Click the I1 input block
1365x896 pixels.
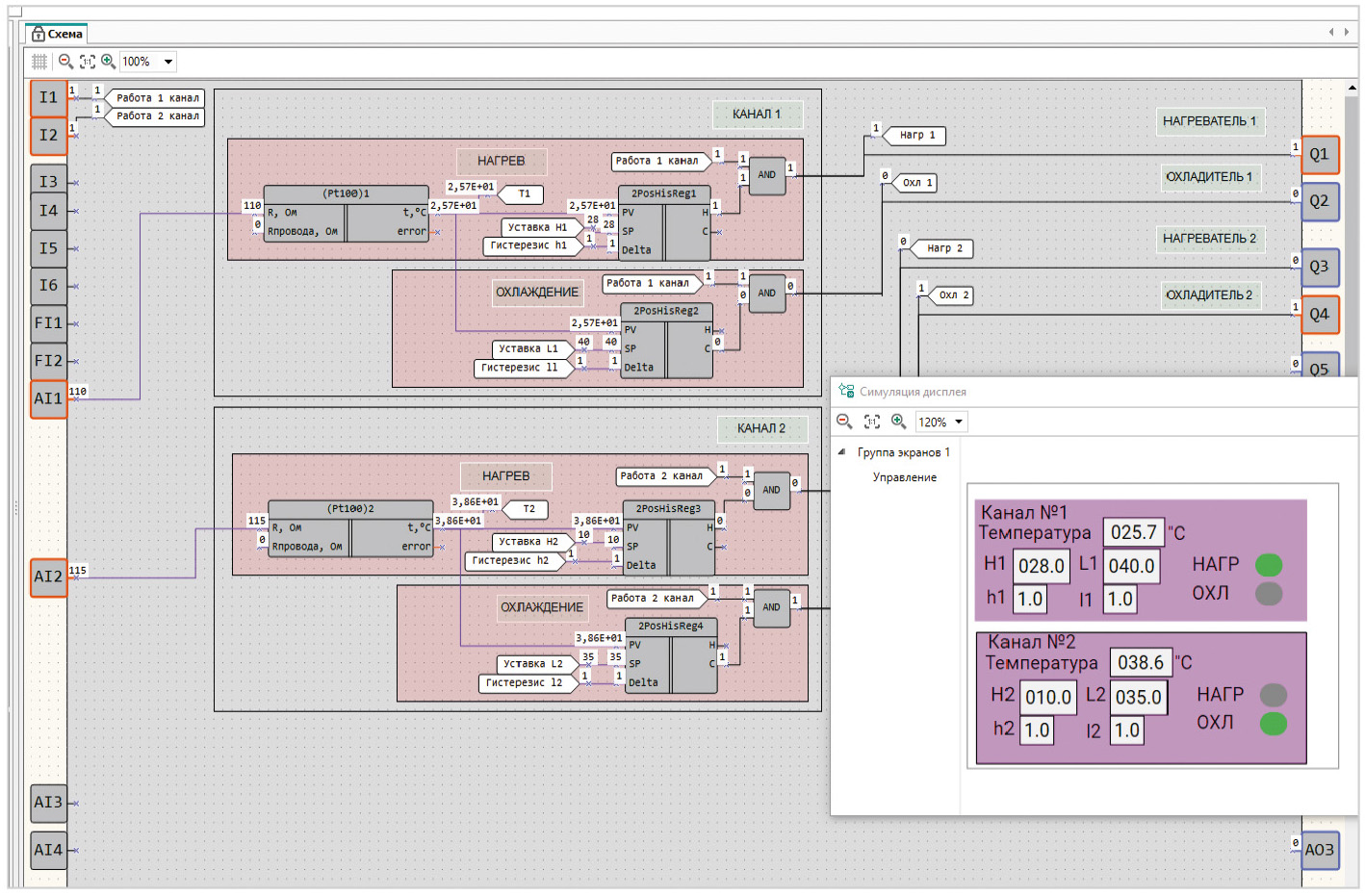48,98
